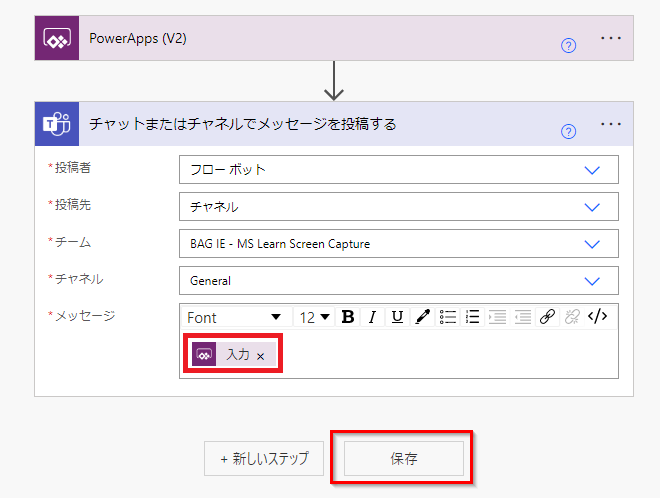Viewport: 660px width, 498px height.
Task: Click the PowerApps (V2) trigger icon
Action: pos(57,38)
